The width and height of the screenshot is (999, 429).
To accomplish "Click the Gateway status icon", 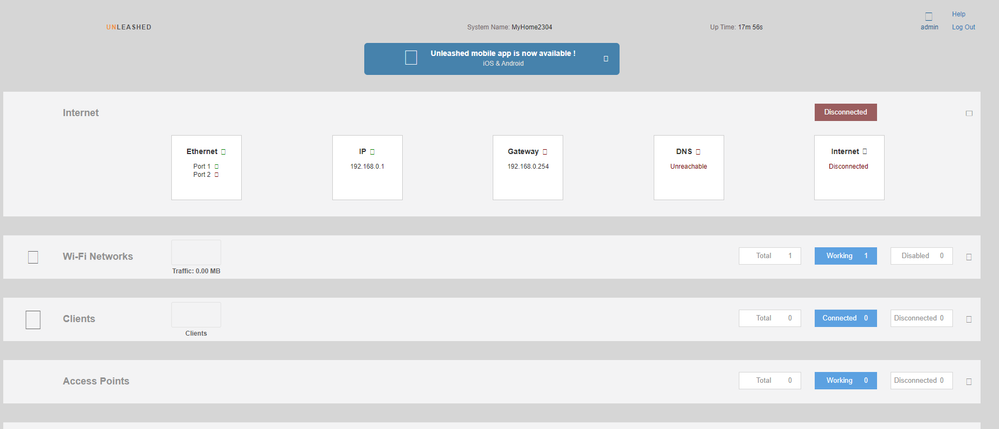I will 545,151.
